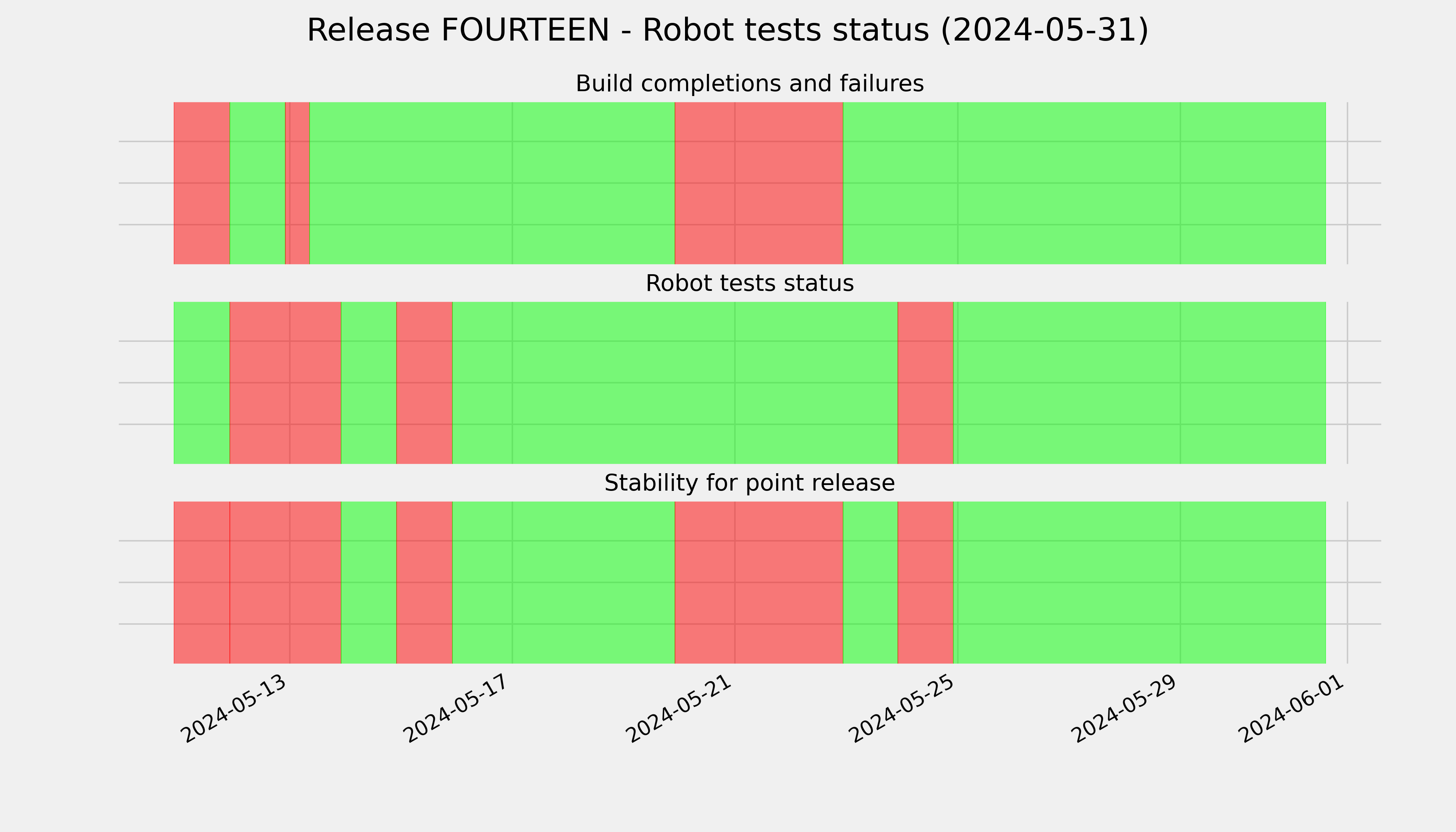Click the green gap after the 05-21 red block in the Stability chart

click(x=870, y=582)
